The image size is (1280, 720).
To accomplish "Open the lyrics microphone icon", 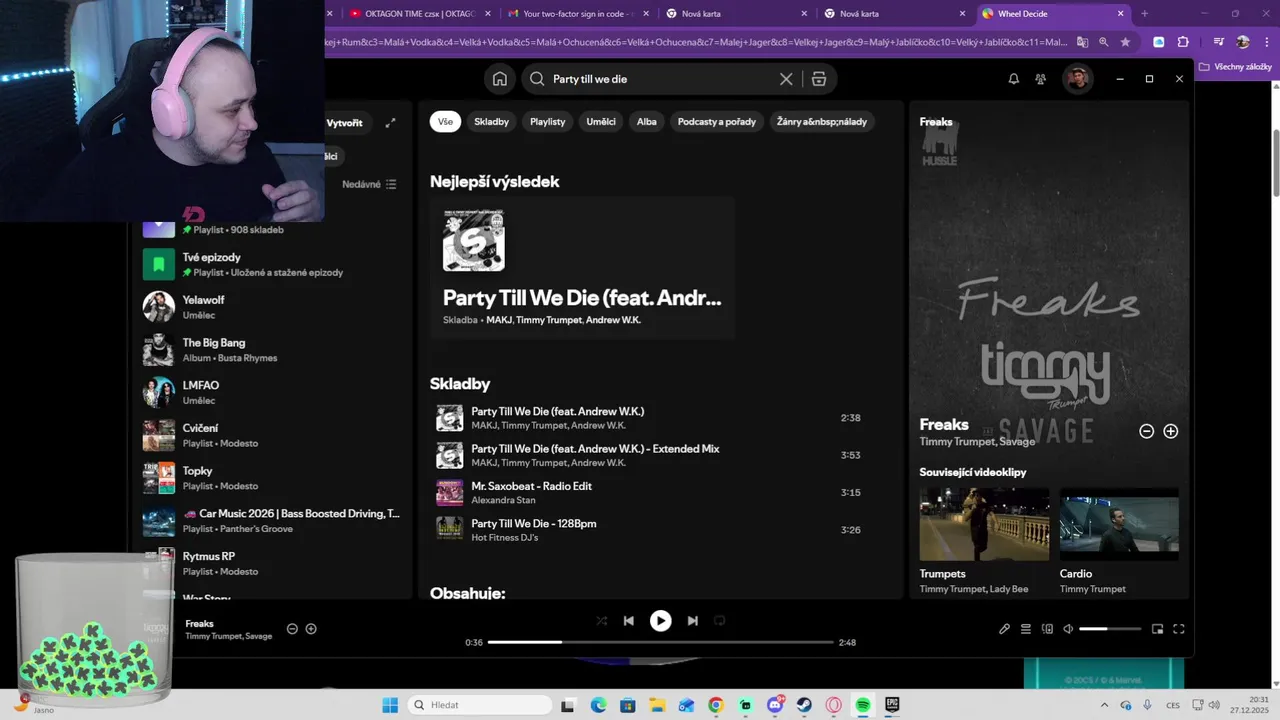I will click(1004, 629).
